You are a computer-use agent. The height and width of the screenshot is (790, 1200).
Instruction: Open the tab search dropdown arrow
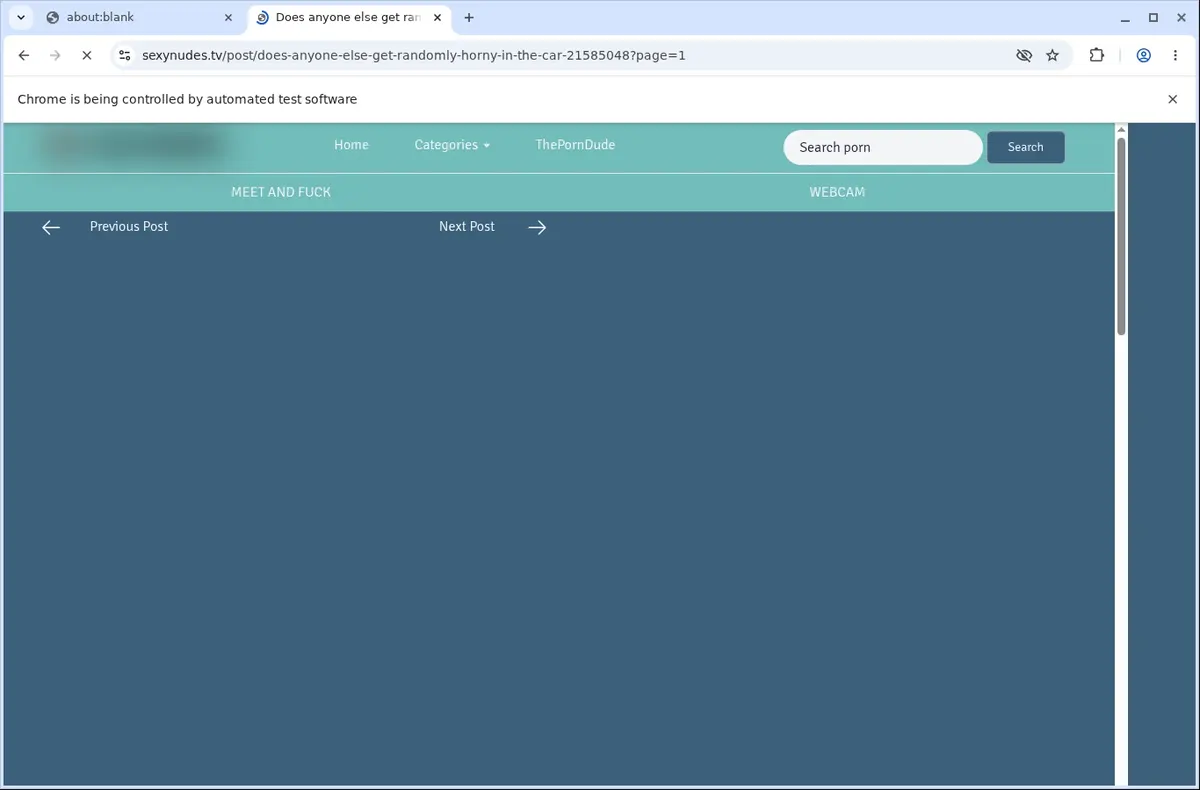(21, 17)
